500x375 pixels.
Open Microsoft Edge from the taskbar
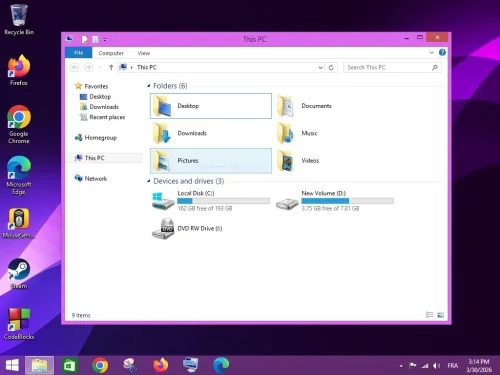pos(221,365)
